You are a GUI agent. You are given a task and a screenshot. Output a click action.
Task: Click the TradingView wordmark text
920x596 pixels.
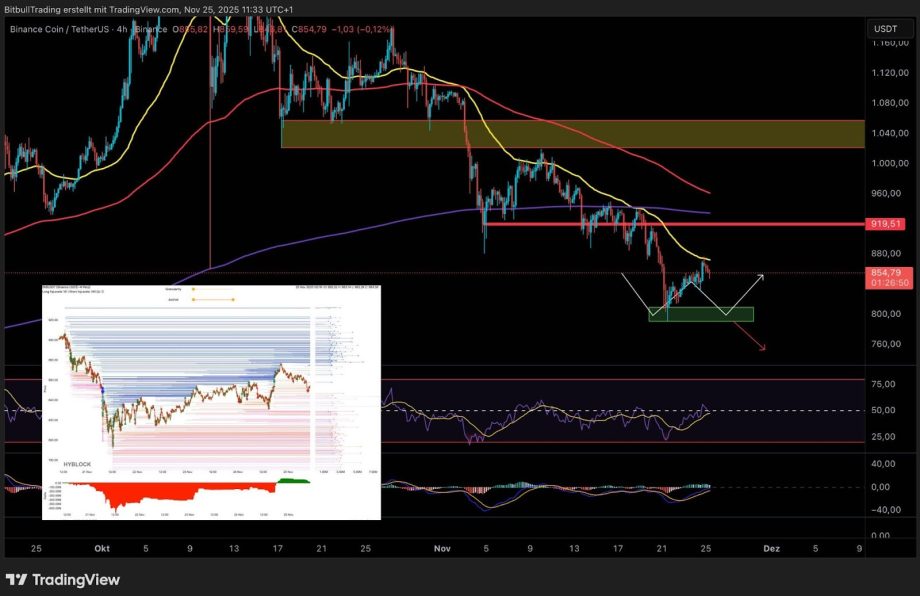point(76,580)
